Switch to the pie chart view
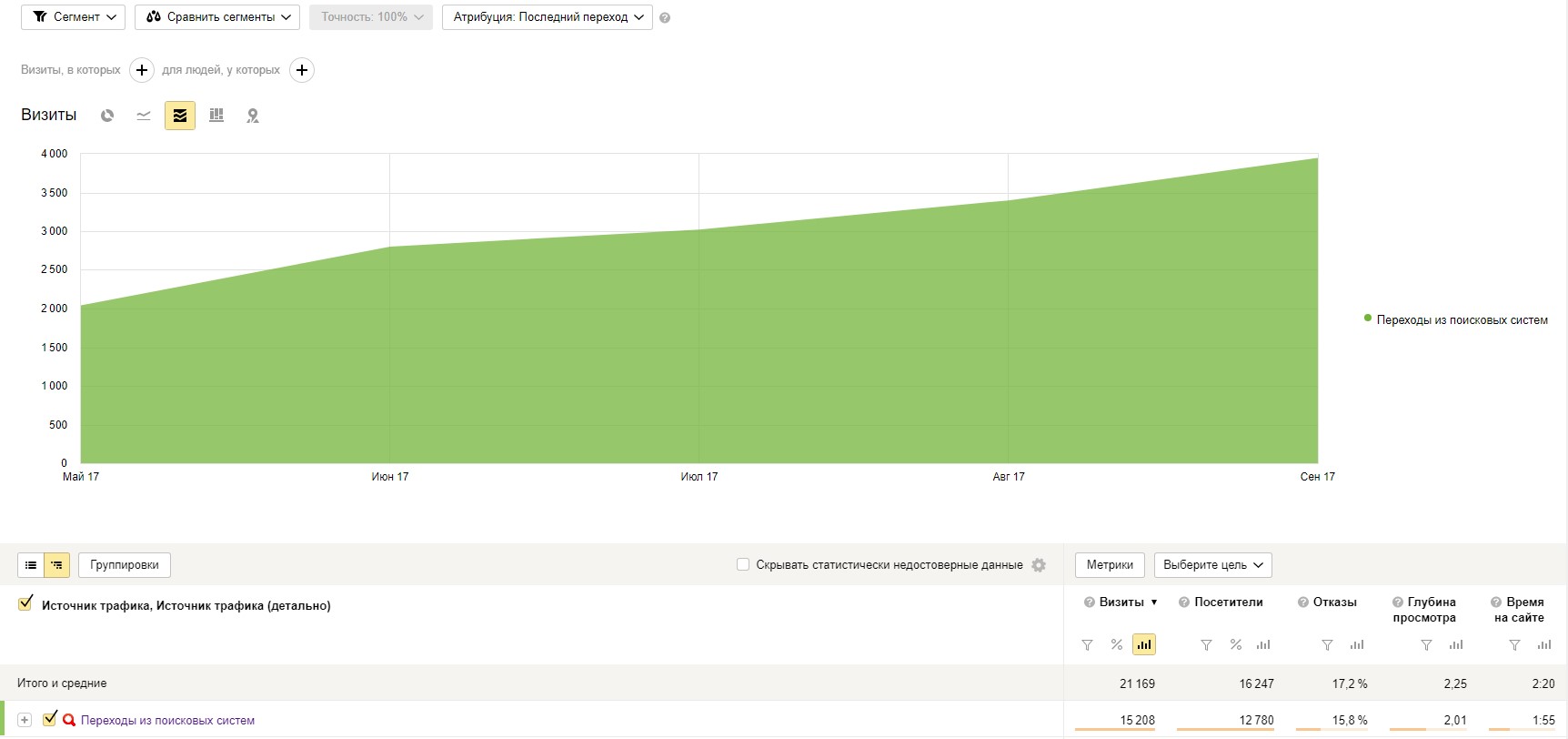This screenshot has height=739, width=1568. (107, 116)
